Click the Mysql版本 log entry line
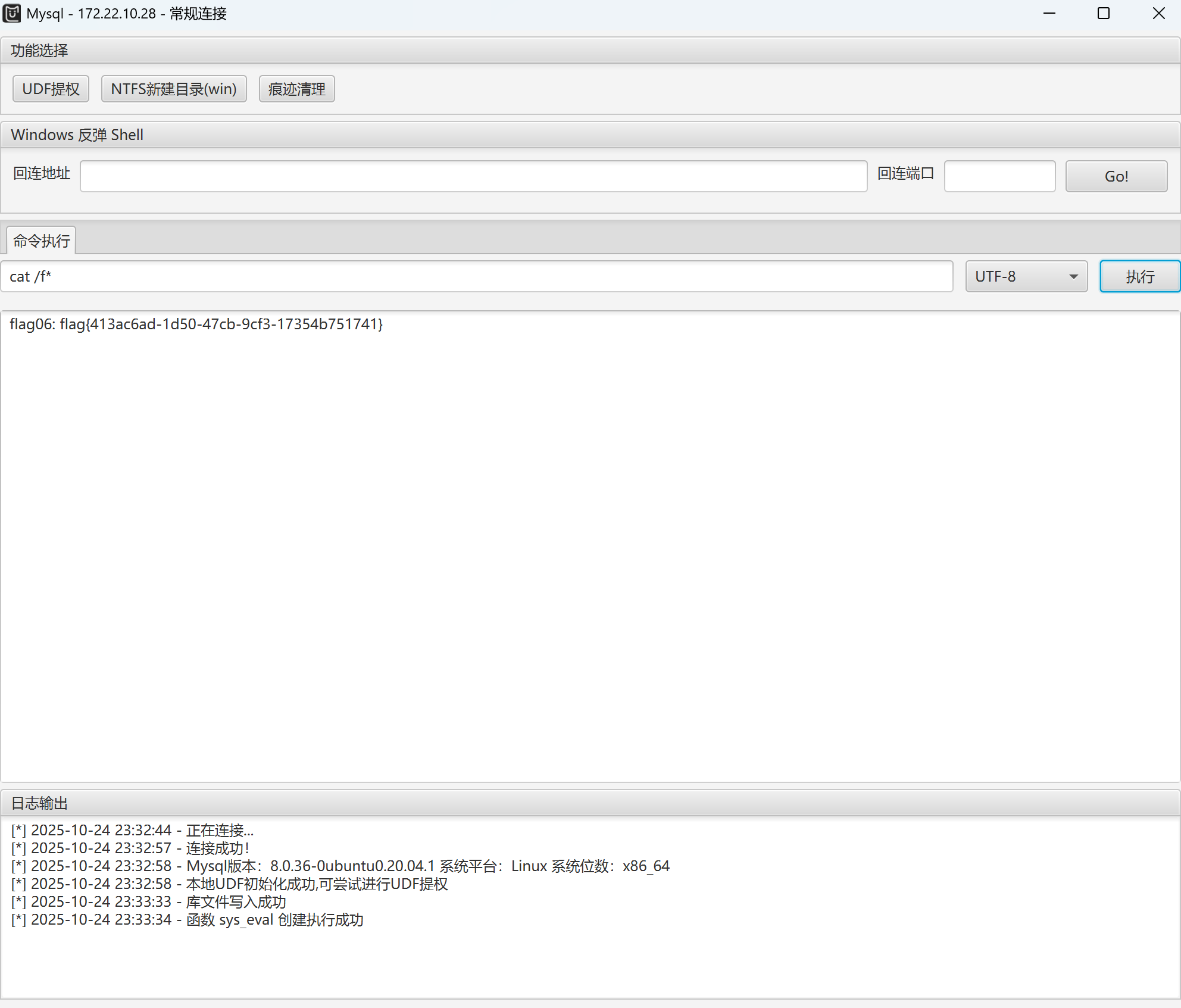The image size is (1181, 1008). coord(339,866)
